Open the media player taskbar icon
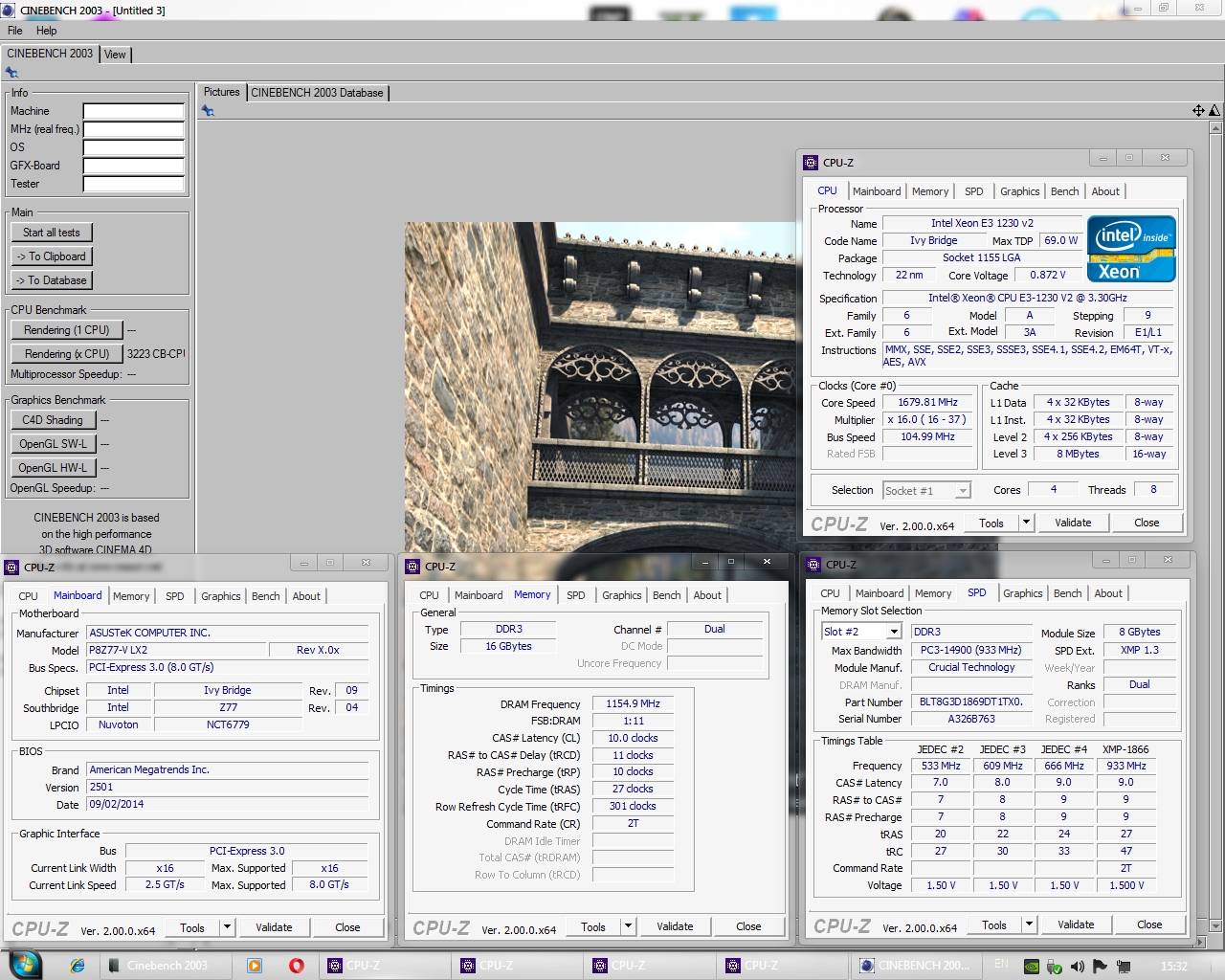 click(x=255, y=966)
